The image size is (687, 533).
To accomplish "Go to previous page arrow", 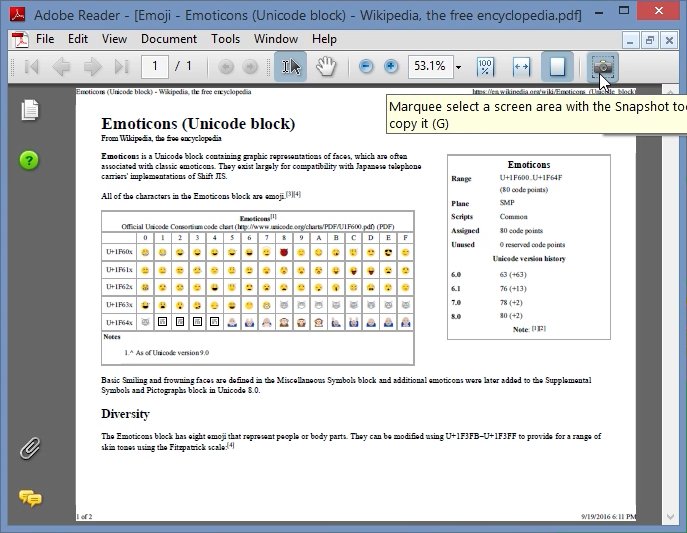I will point(61,67).
